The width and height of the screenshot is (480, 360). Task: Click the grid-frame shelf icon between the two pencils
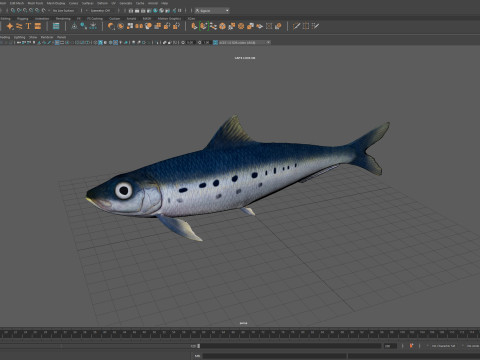306,26
